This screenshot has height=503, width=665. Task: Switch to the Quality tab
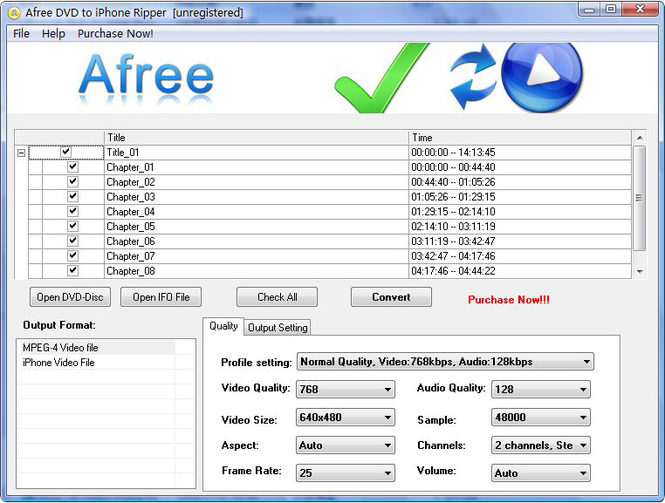tap(223, 326)
